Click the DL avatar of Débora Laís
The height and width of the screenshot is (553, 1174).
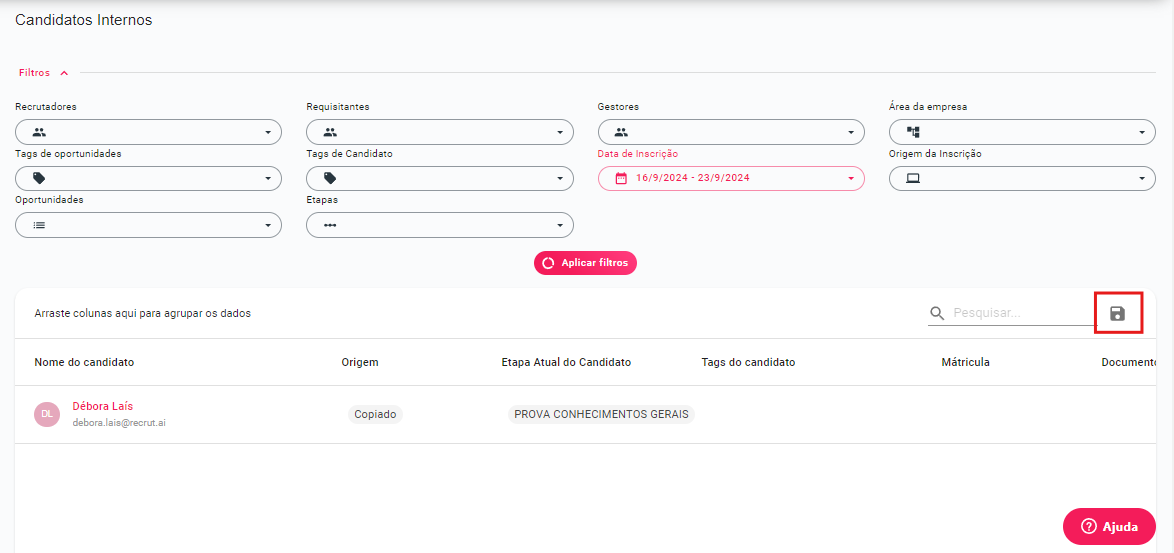(x=47, y=414)
